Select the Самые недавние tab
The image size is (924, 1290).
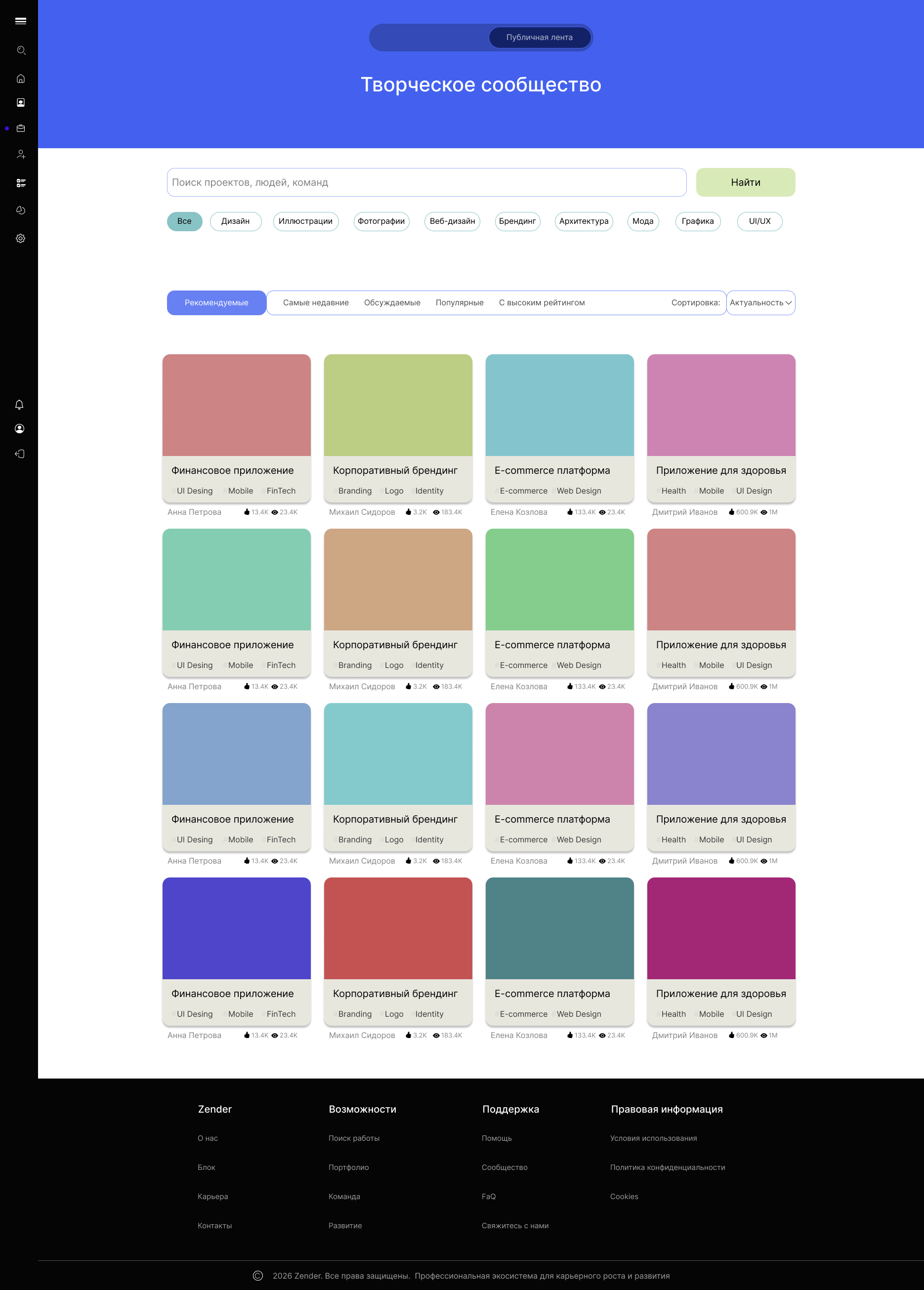click(x=316, y=302)
